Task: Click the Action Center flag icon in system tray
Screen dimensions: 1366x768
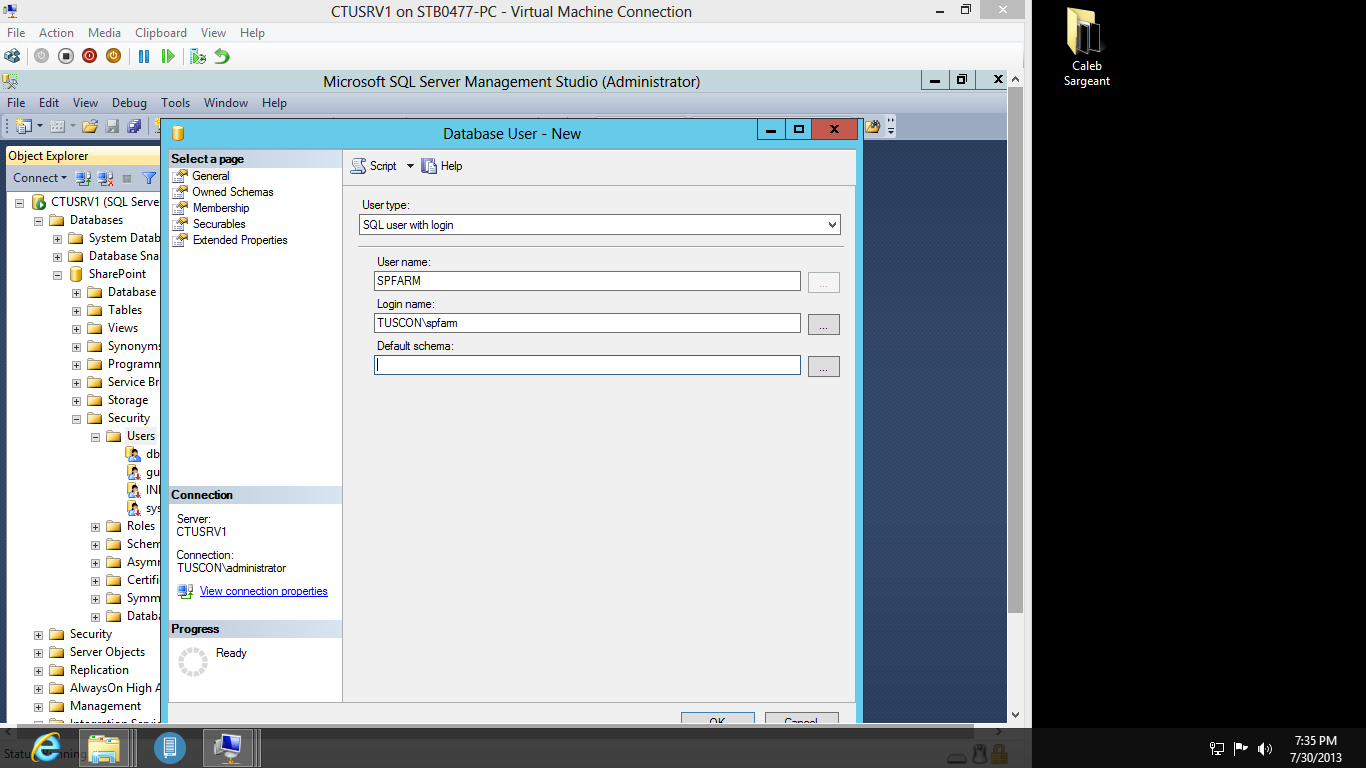Action: coord(1241,748)
